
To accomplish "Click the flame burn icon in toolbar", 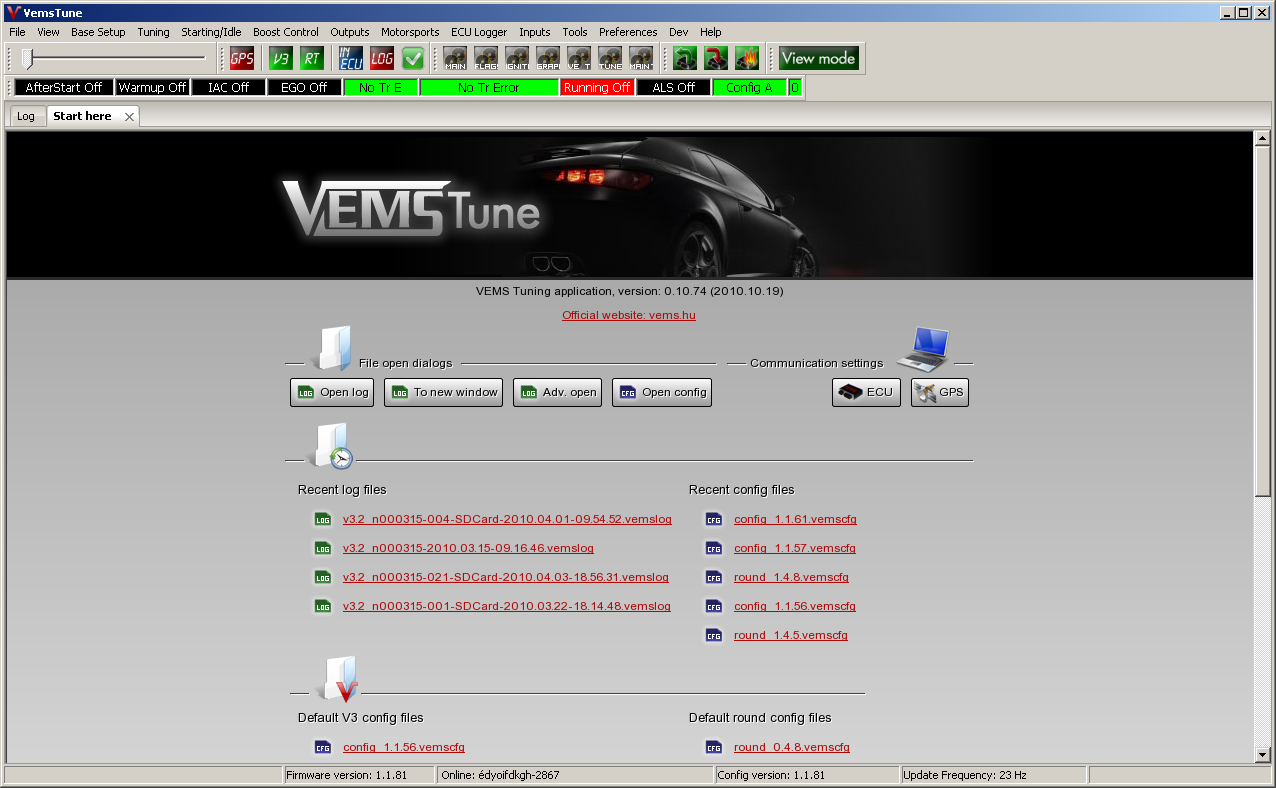I will click(x=747, y=58).
